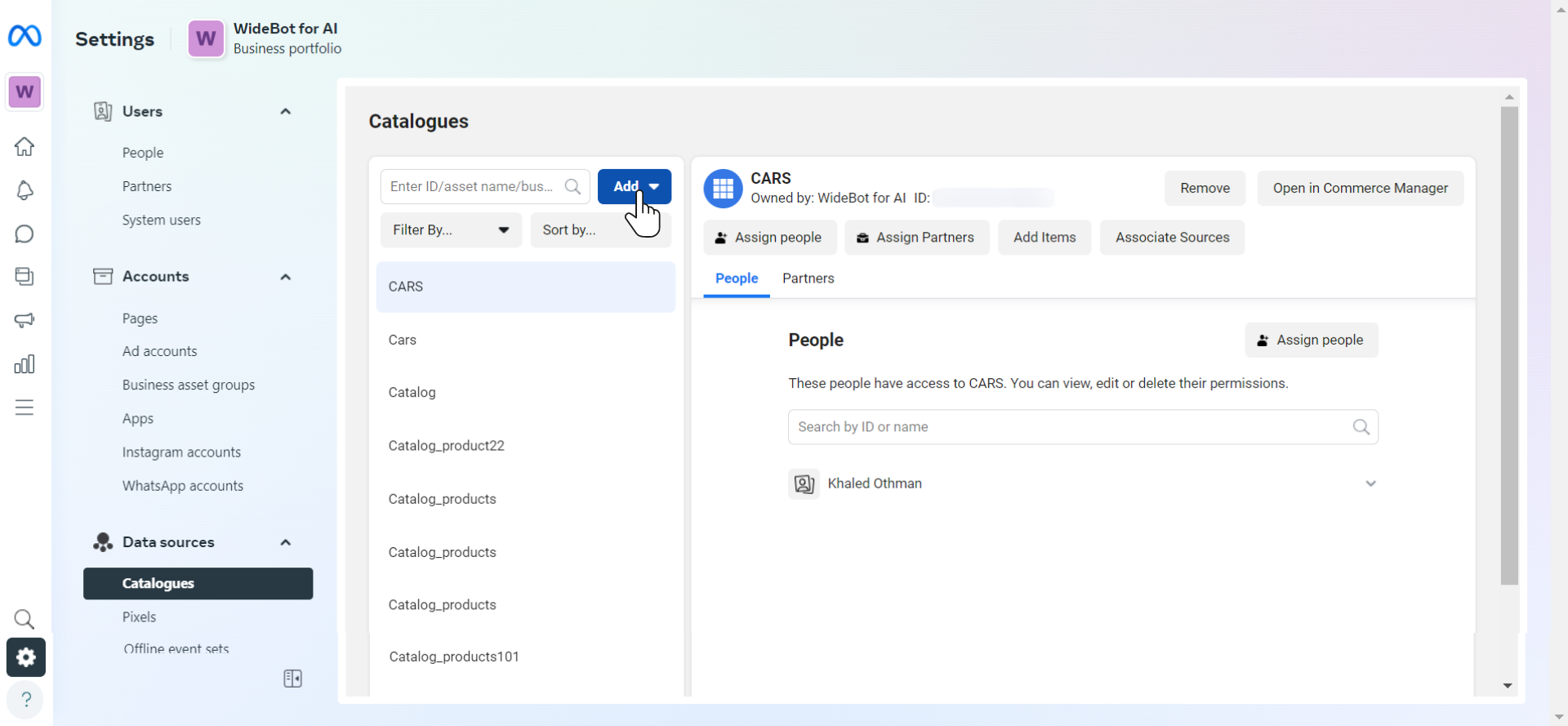Open the Sort by dropdown

600,230
